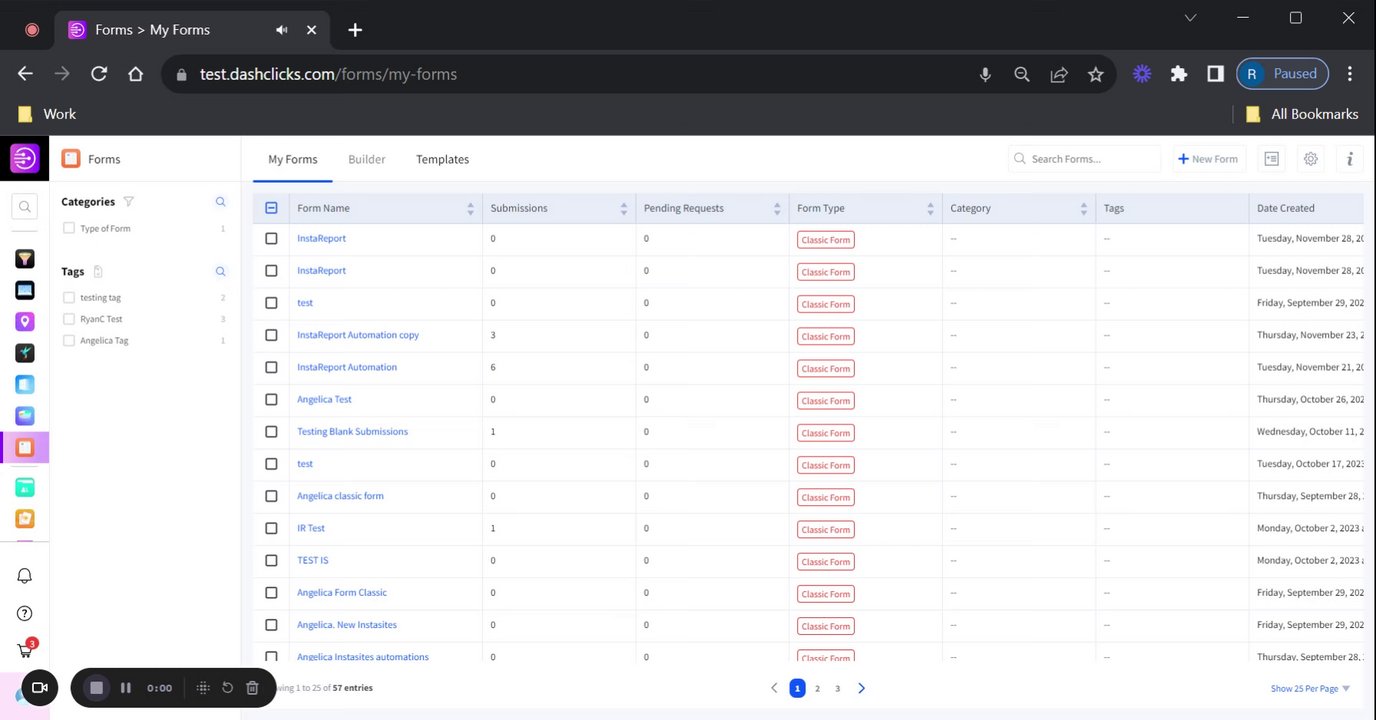Screen dimensions: 1376x720
Task: Select the 'Angelica Test' row checkbox
Action: (x=271, y=400)
